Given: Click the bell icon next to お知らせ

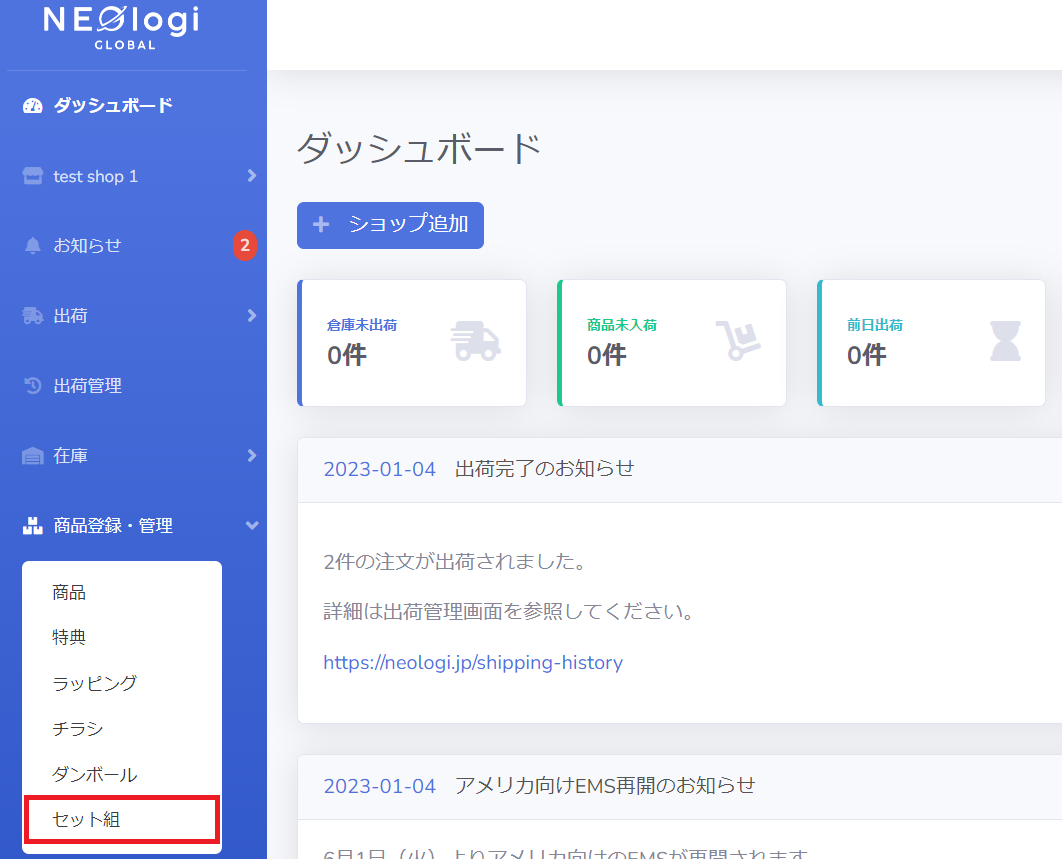Looking at the screenshot, I should point(33,245).
